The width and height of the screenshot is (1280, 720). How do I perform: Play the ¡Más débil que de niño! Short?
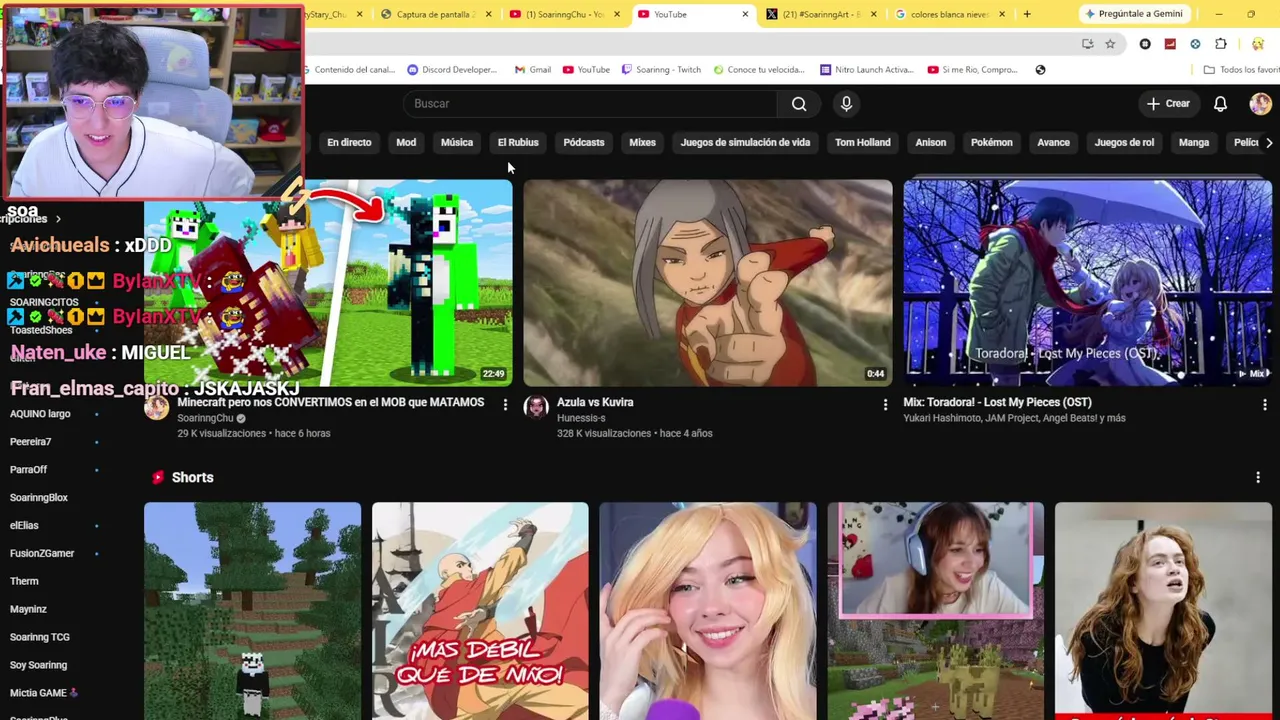coord(480,611)
